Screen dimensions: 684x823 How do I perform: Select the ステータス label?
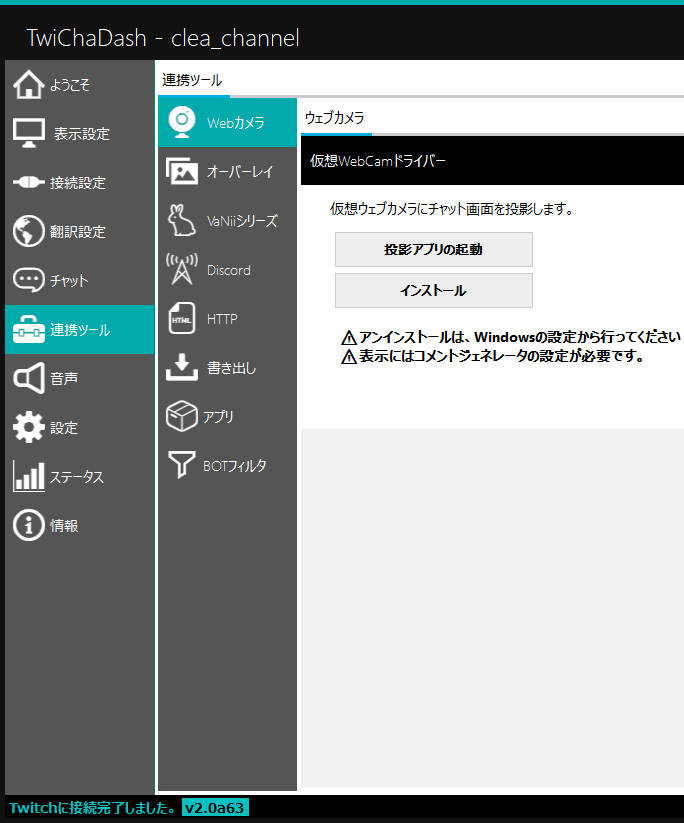tap(77, 477)
